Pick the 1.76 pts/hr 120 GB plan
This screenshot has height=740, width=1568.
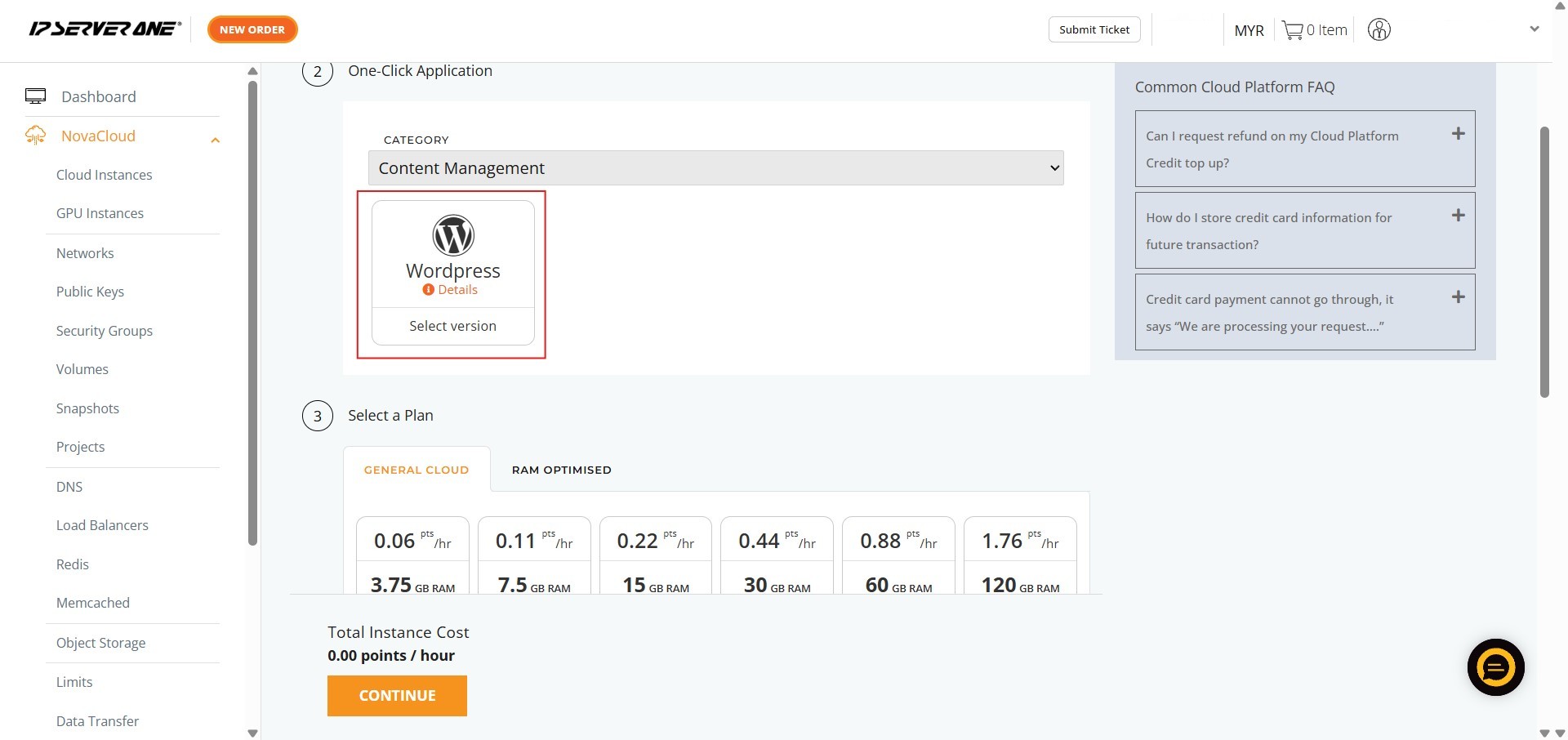click(x=1020, y=555)
